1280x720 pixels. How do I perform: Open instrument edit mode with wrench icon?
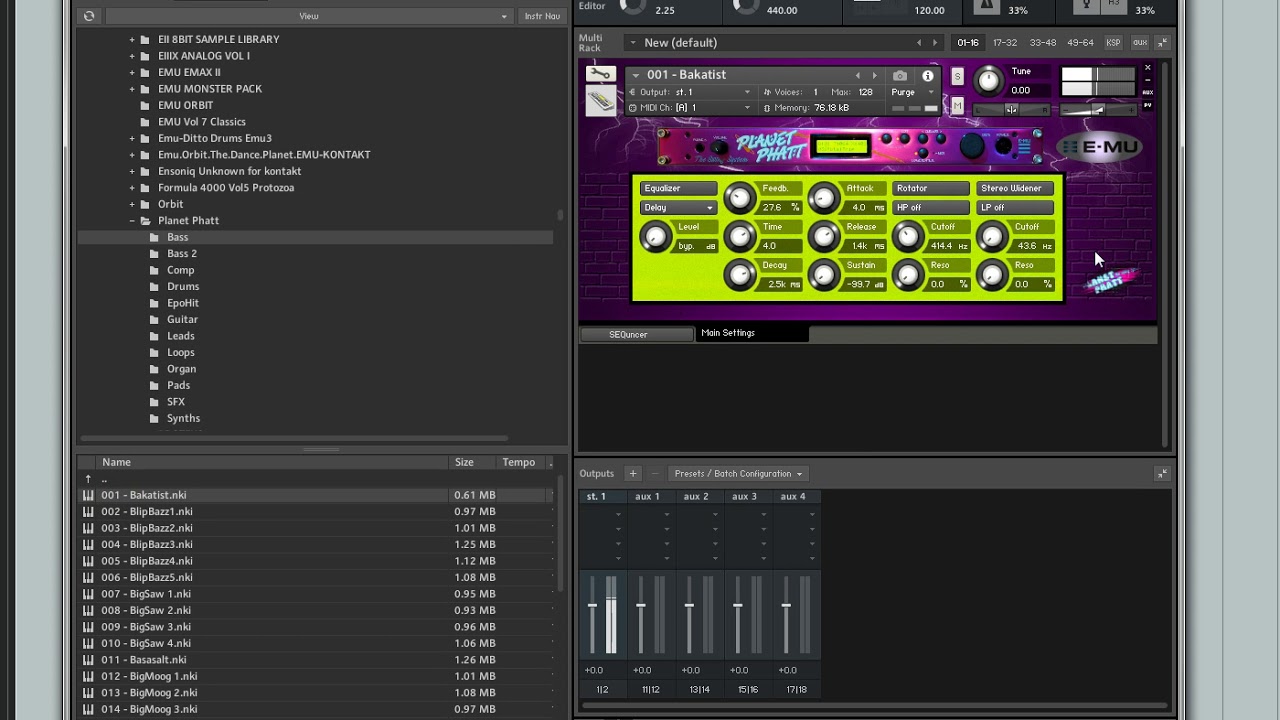pyautogui.click(x=600, y=75)
